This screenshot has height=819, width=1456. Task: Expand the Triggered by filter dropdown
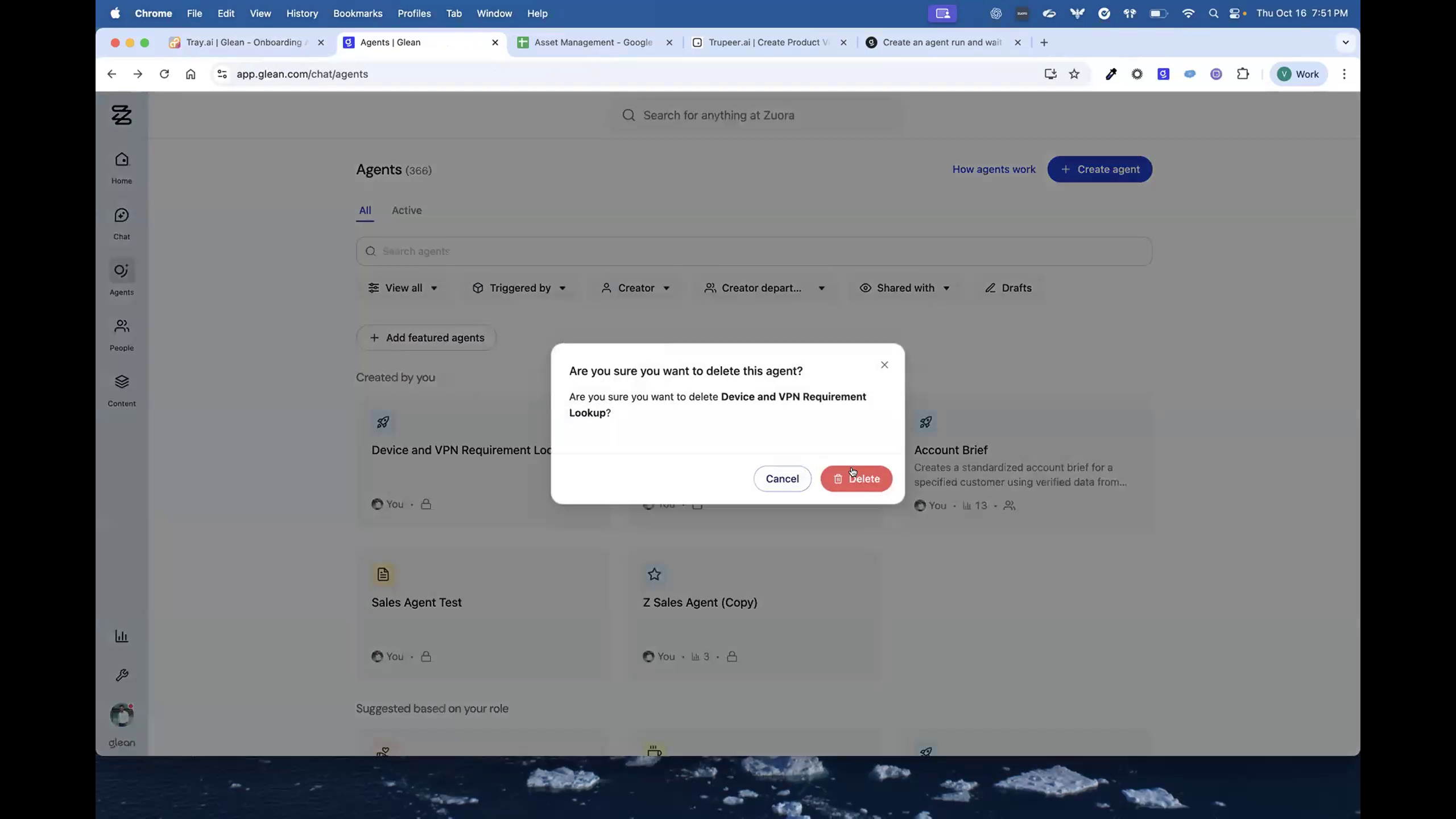(519, 288)
